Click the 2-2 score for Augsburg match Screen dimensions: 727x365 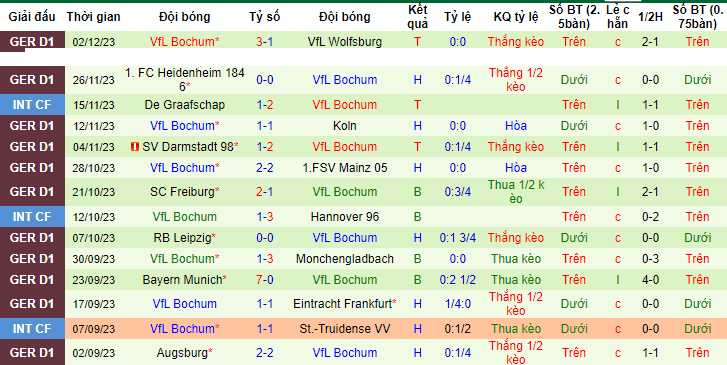pos(264,353)
